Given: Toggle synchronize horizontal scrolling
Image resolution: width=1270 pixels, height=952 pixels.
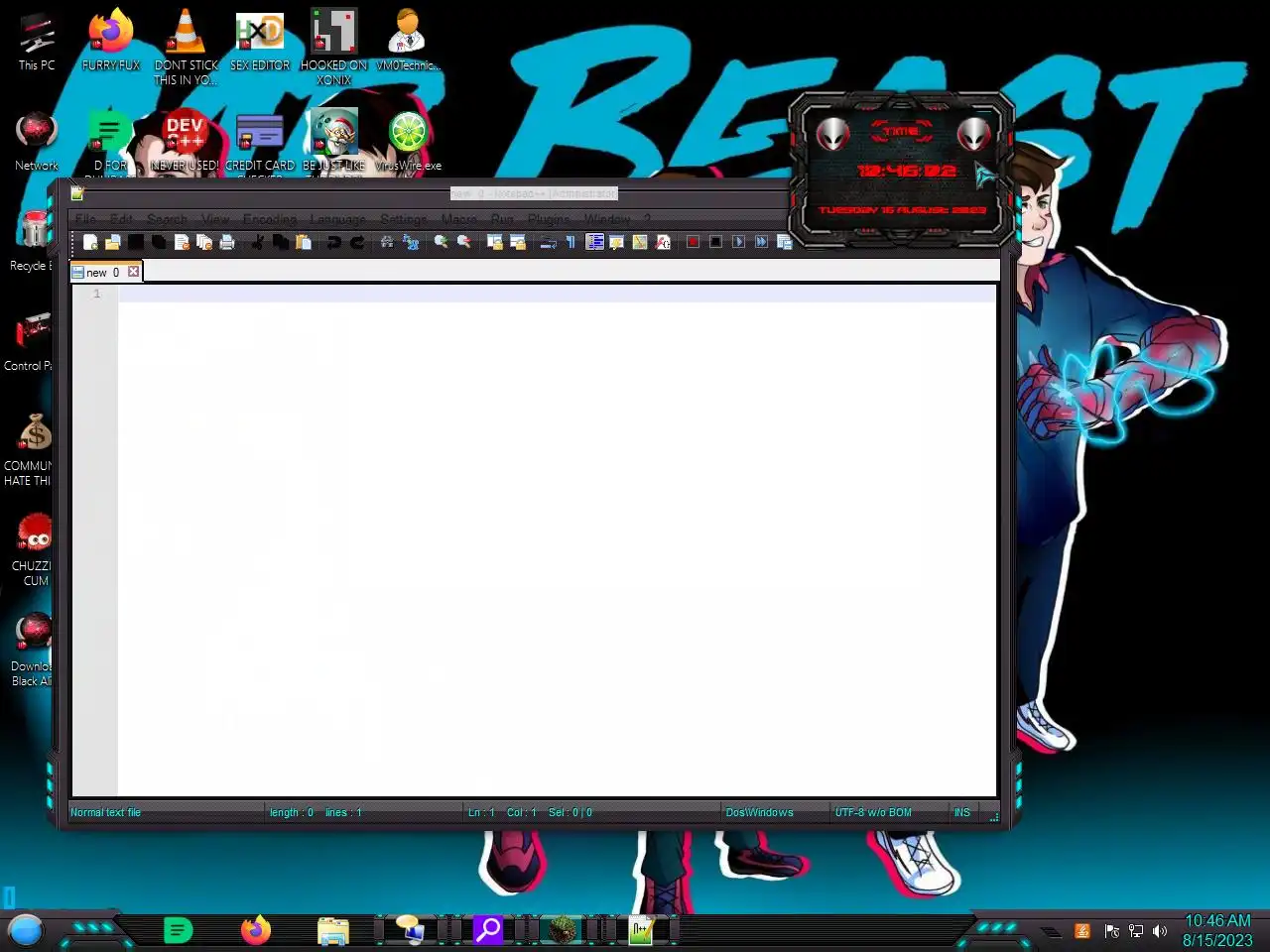Looking at the screenshot, I should coord(518,242).
